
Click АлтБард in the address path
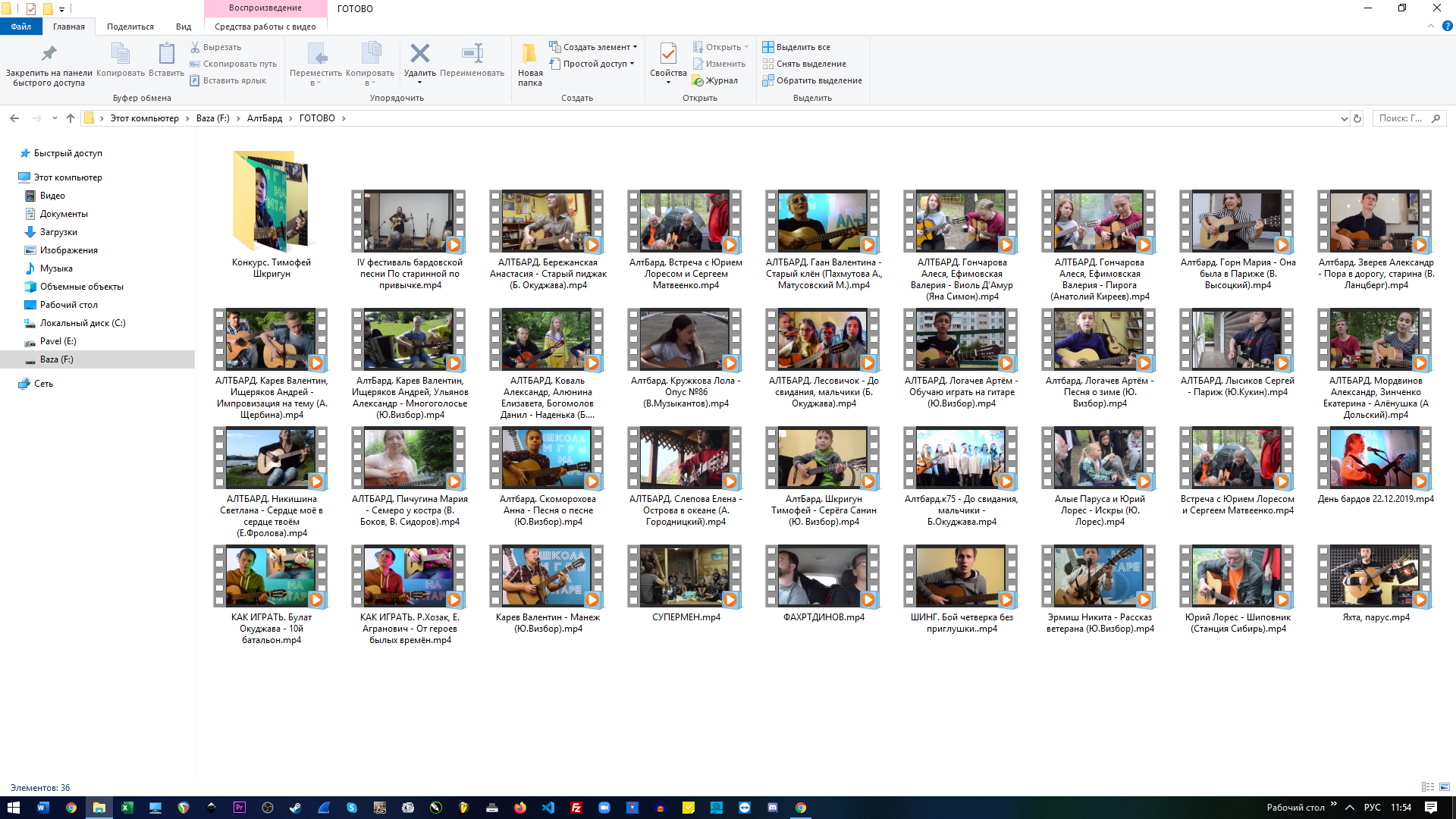(x=265, y=118)
